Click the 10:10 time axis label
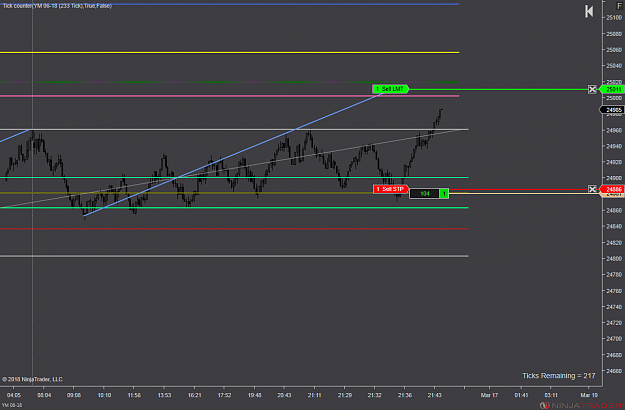The image size is (625, 410). coord(104,395)
